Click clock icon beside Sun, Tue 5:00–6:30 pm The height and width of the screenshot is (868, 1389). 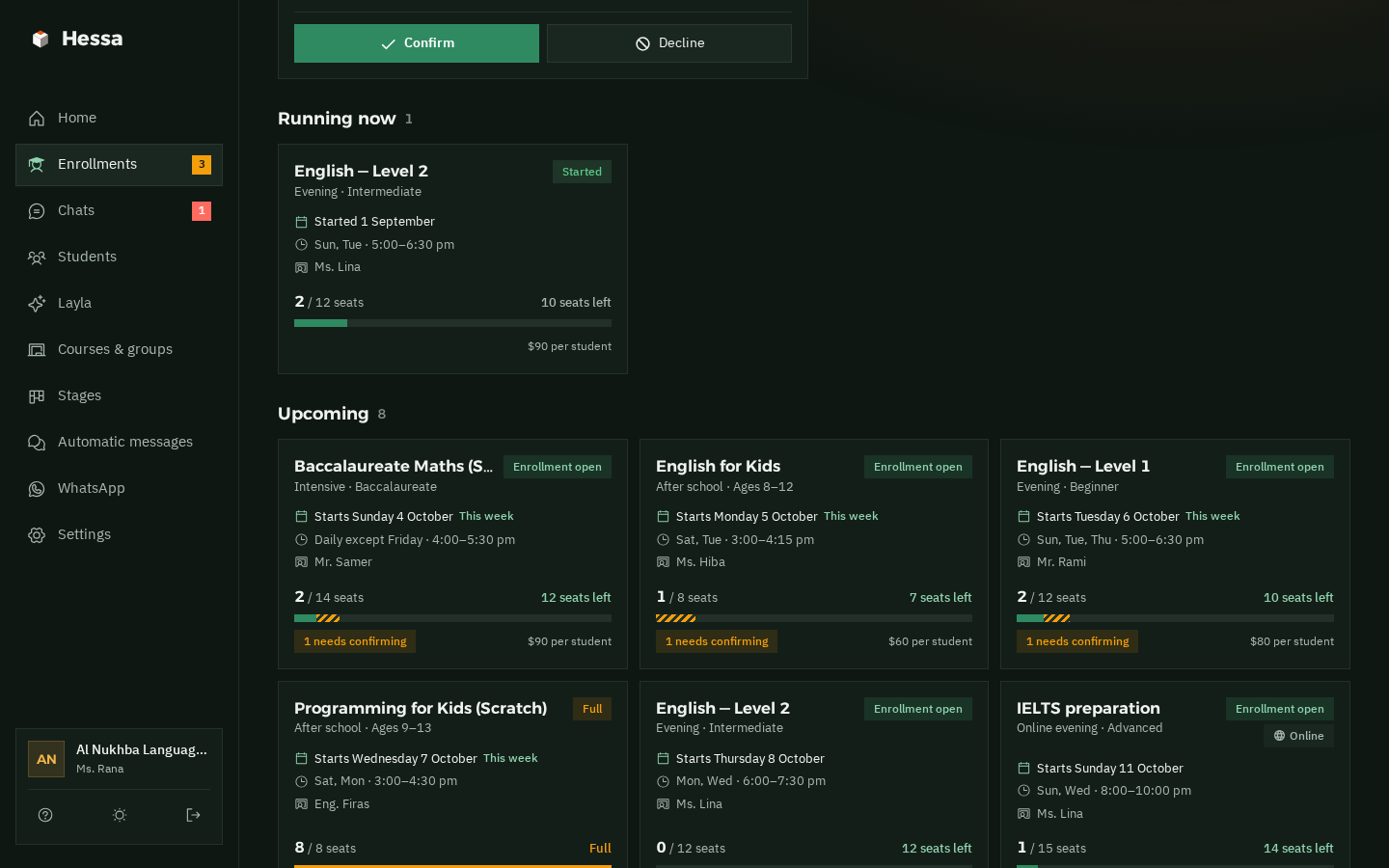click(301, 245)
